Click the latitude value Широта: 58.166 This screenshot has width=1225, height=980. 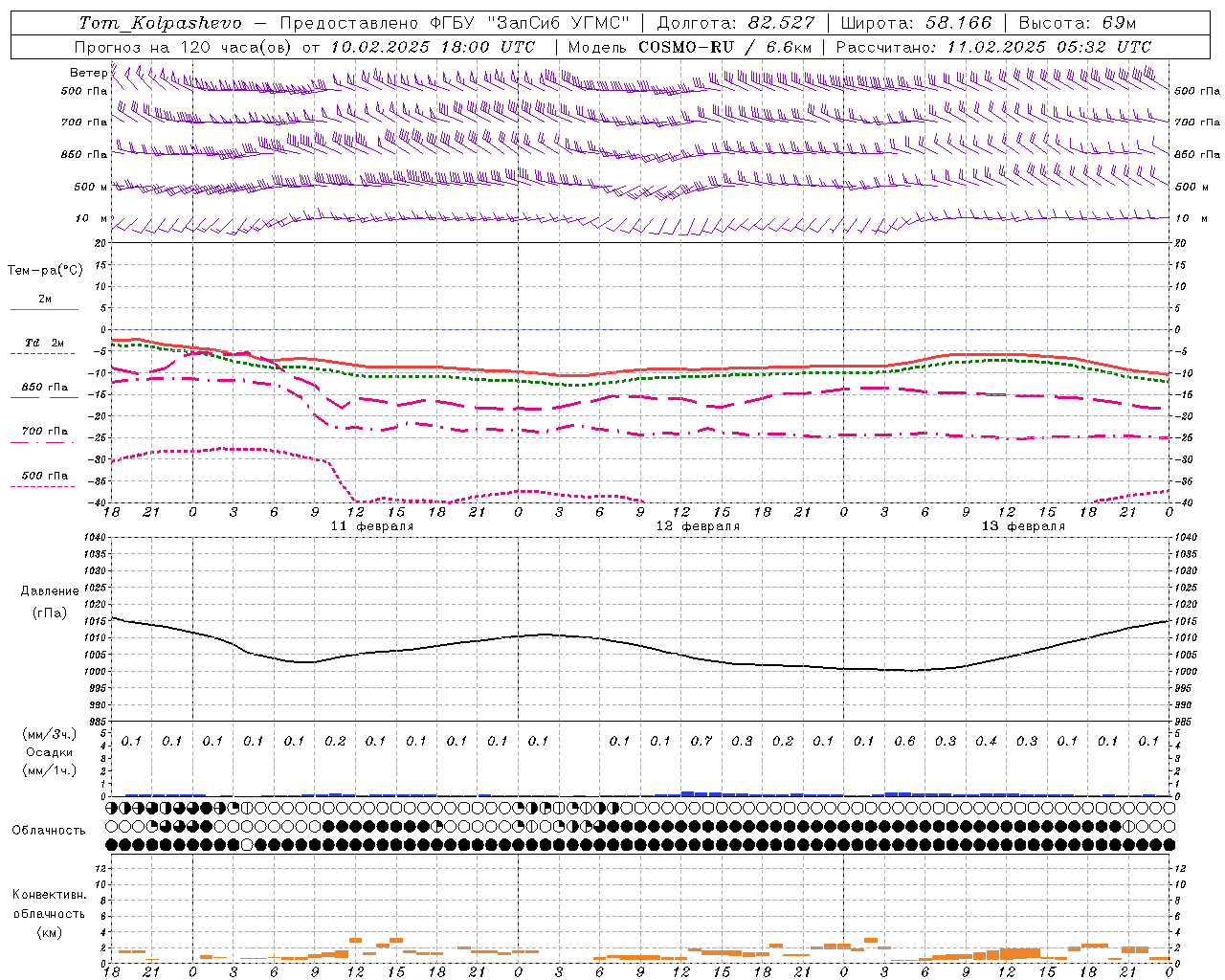click(916, 23)
